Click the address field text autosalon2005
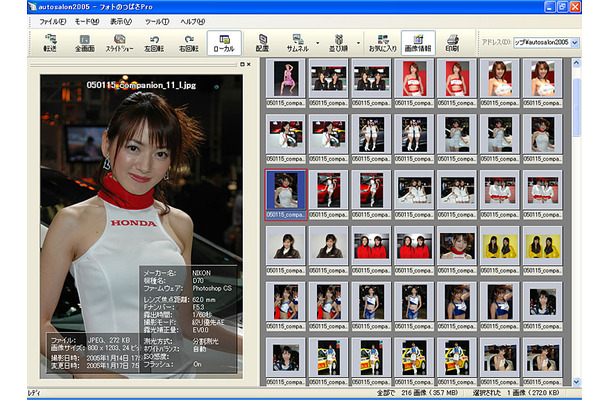Screen dimensions: 610x400 [542, 42]
